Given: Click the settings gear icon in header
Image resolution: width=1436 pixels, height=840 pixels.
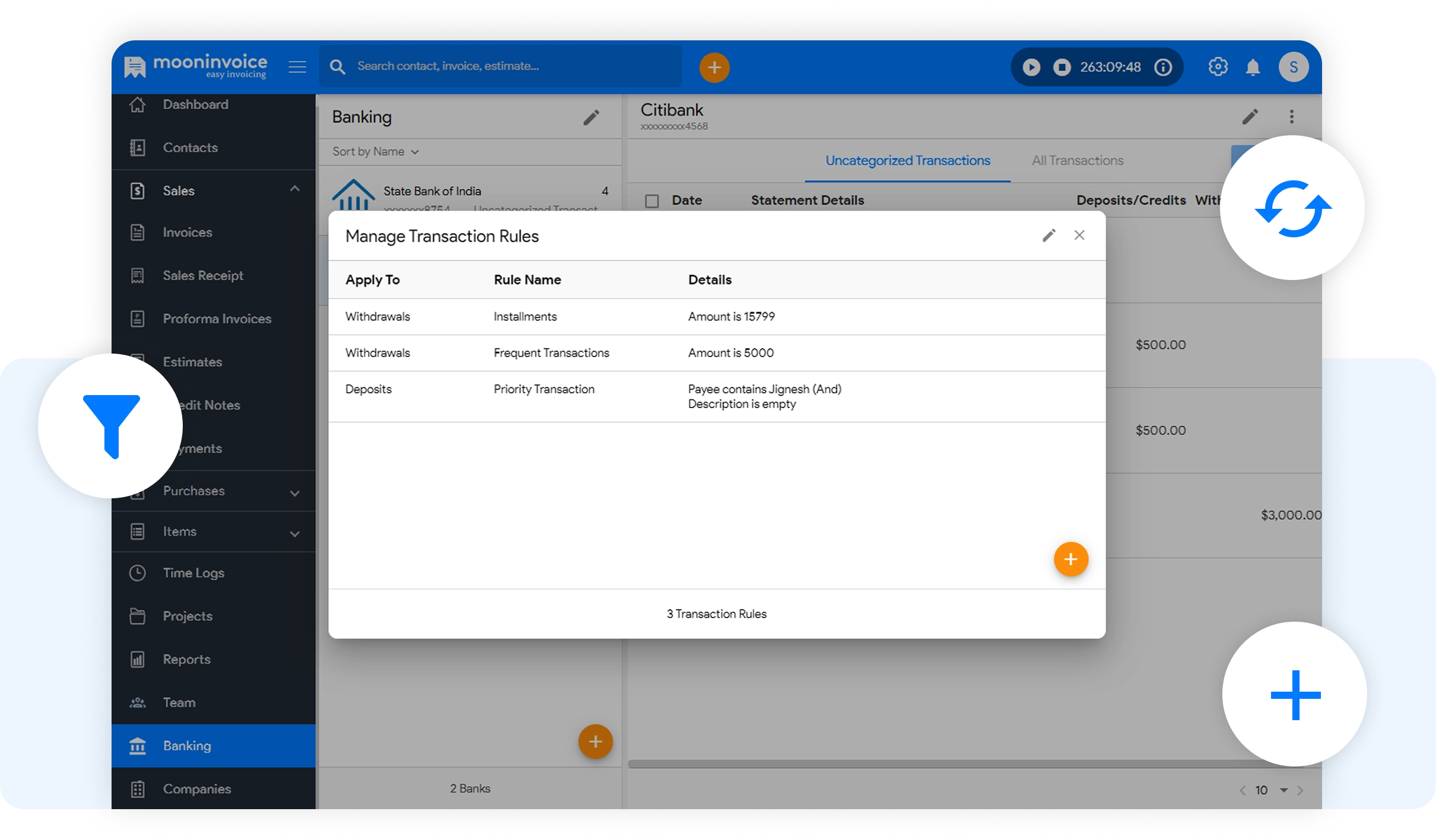Looking at the screenshot, I should coord(1218,66).
